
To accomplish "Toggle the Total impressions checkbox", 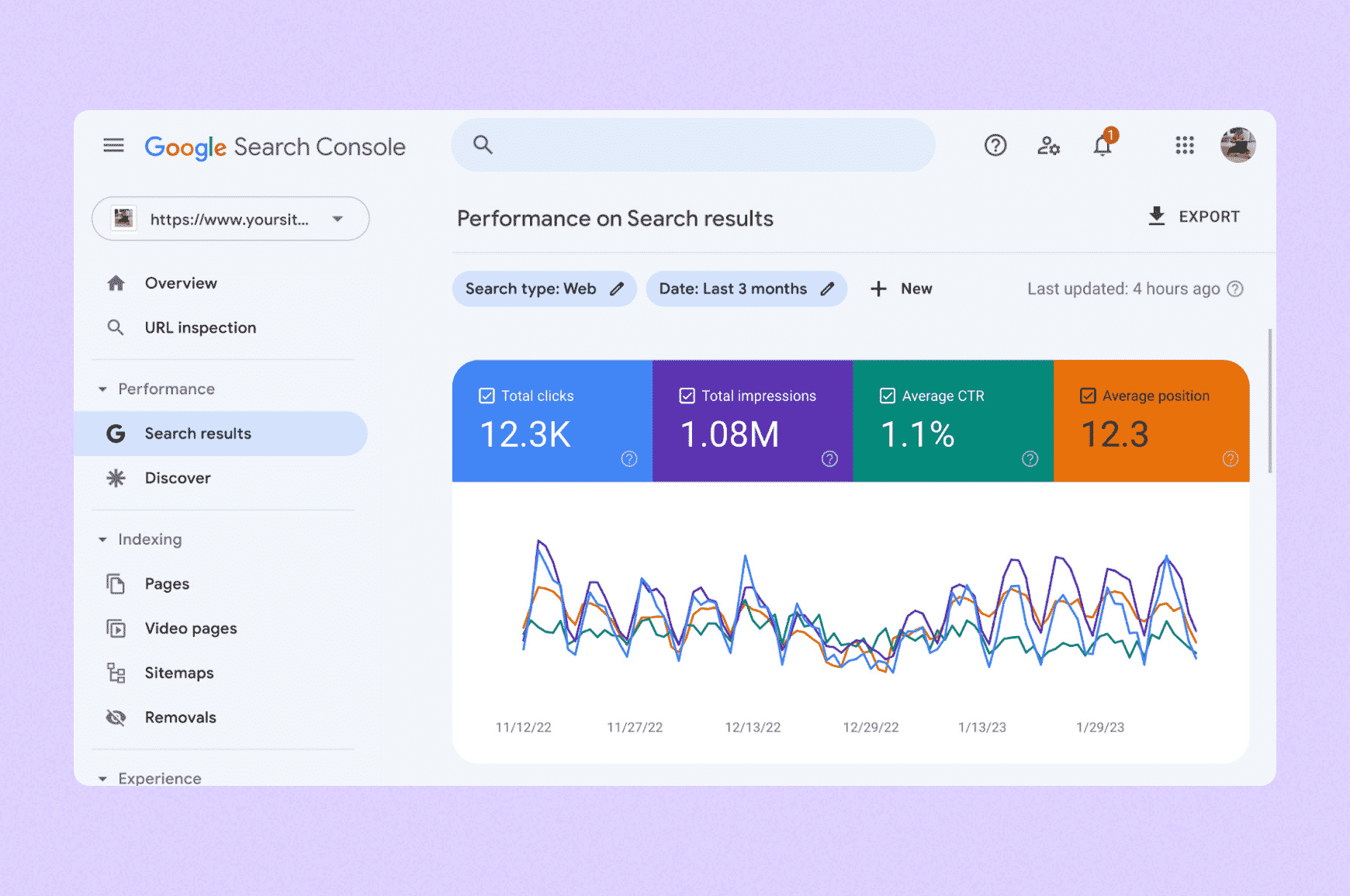I will (x=687, y=396).
